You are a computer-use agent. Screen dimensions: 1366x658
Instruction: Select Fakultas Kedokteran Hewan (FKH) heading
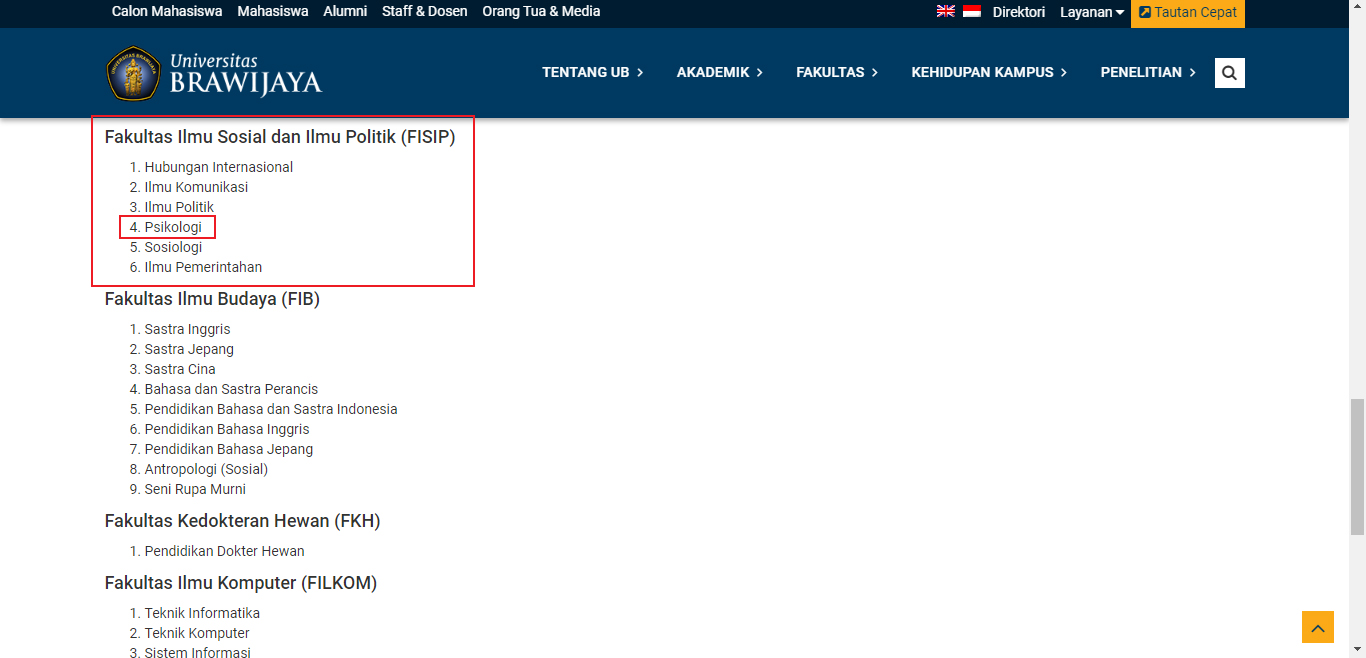point(243,521)
